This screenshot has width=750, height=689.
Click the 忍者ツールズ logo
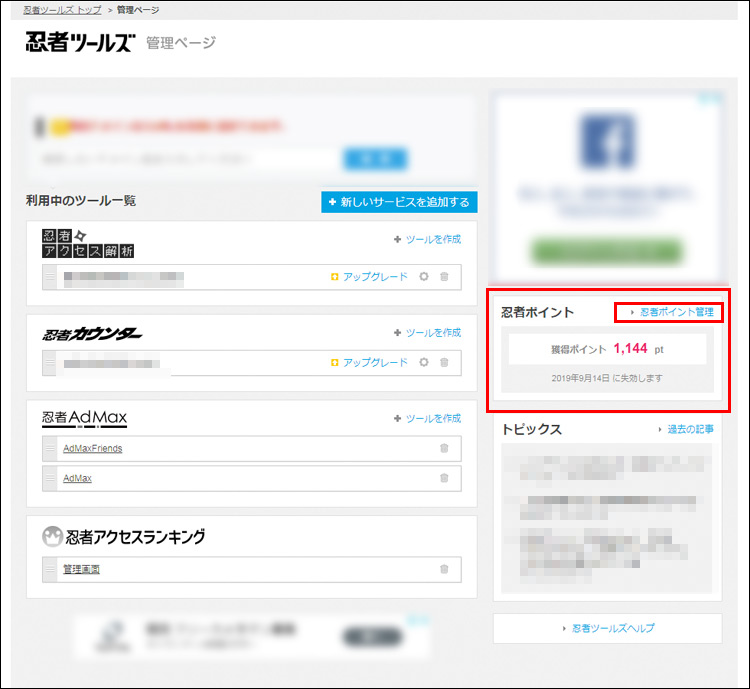[80, 42]
